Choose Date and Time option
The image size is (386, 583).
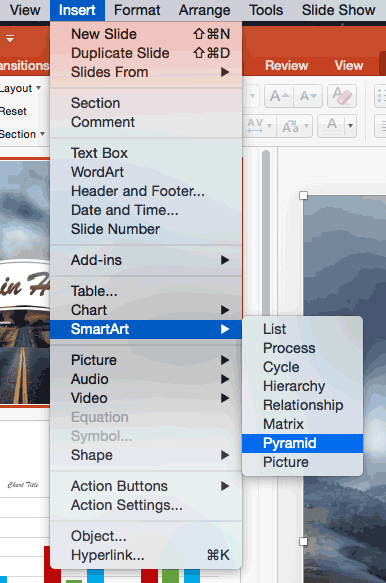(x=146, y=210)
